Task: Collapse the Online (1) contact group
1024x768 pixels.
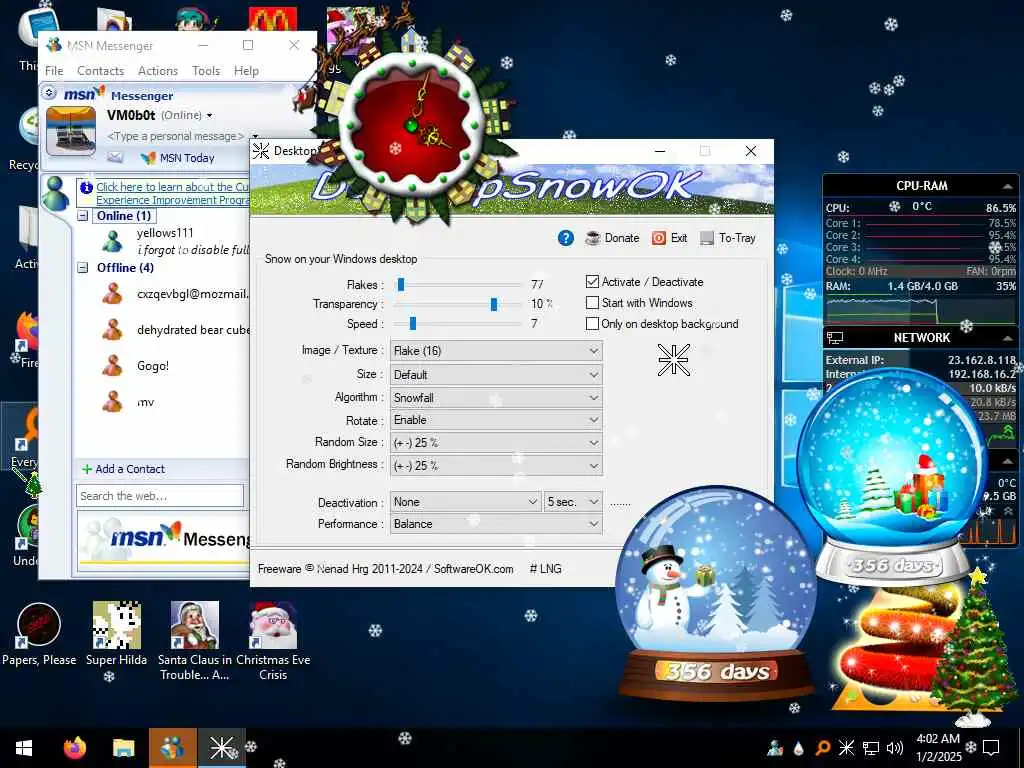Action: 83,216
